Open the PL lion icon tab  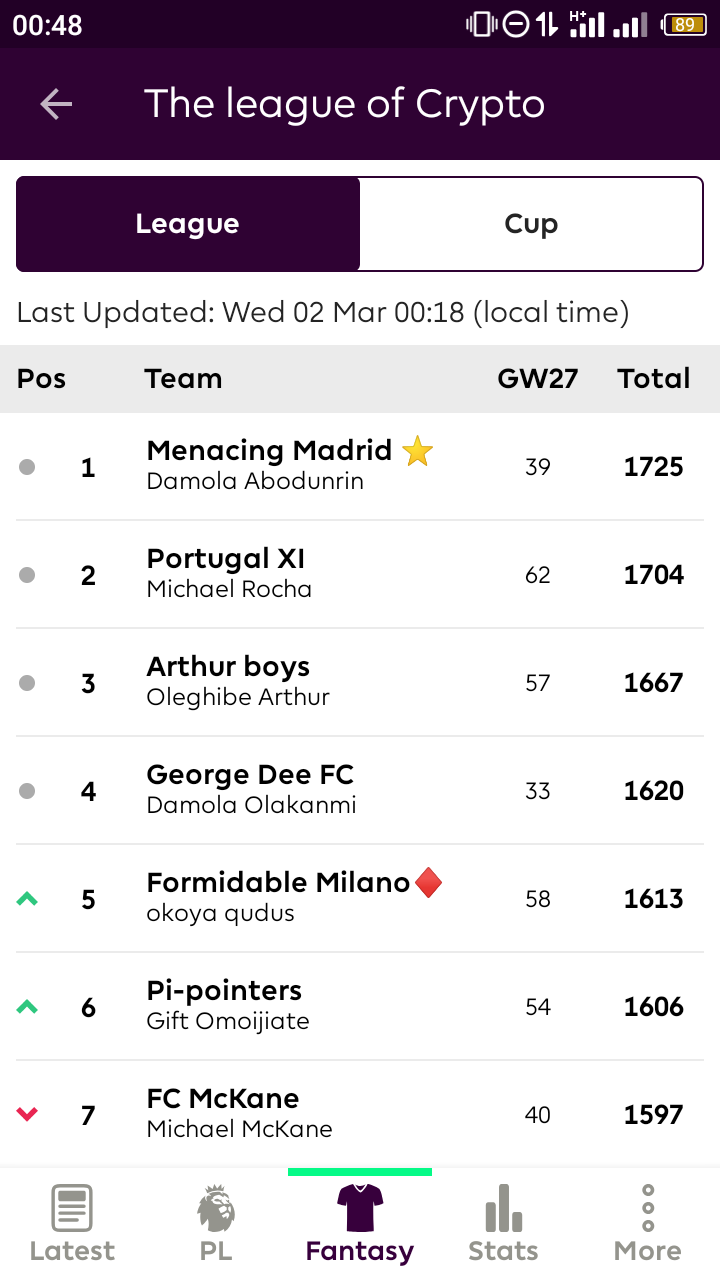216,1208
